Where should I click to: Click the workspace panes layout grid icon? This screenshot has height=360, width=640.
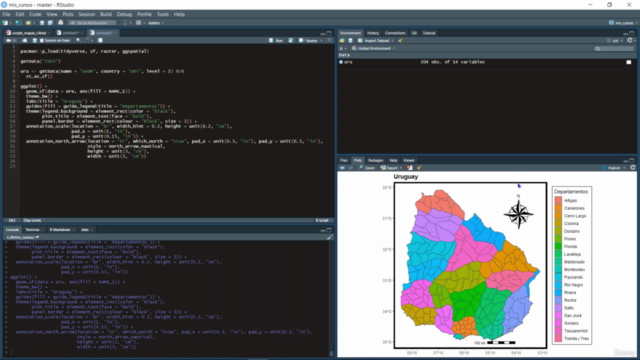click(x=139, y=23)
